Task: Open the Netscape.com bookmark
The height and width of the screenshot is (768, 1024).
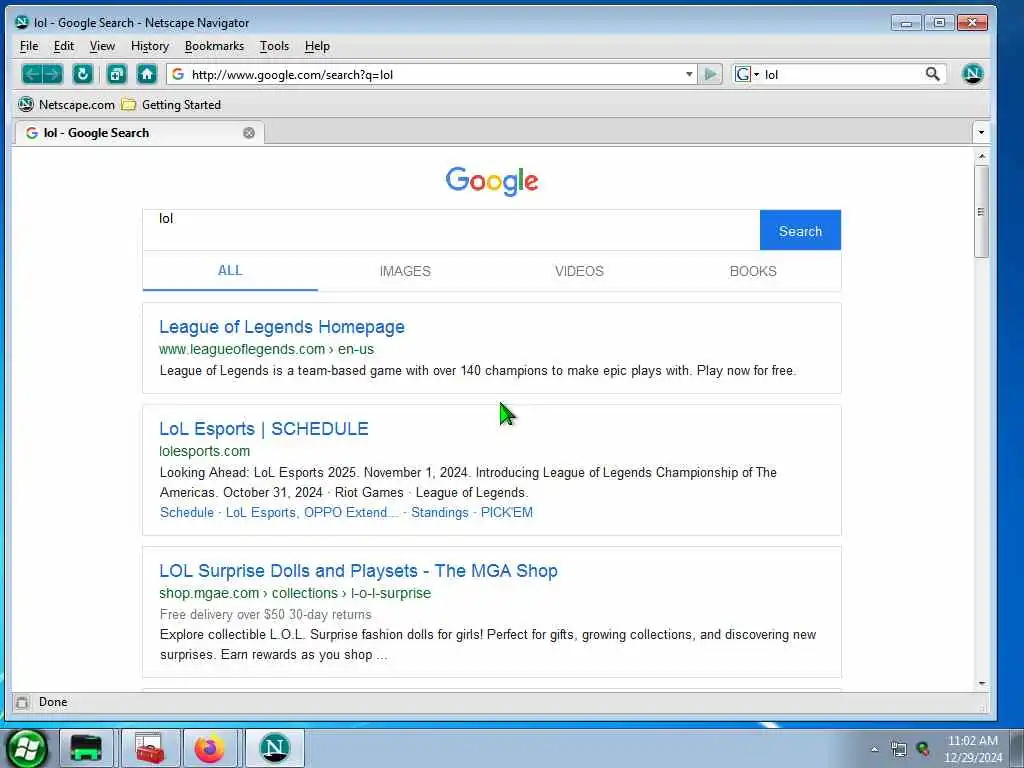Action: 66,104
